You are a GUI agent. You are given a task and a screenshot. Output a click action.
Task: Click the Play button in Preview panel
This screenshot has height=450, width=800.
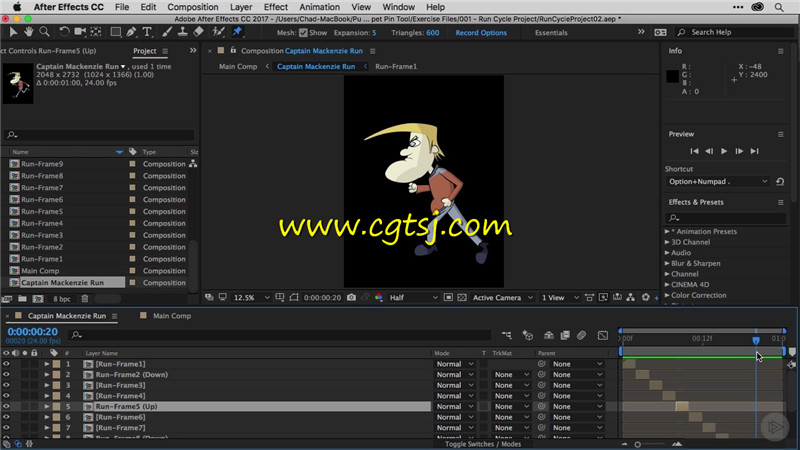[x=724, y=151]
